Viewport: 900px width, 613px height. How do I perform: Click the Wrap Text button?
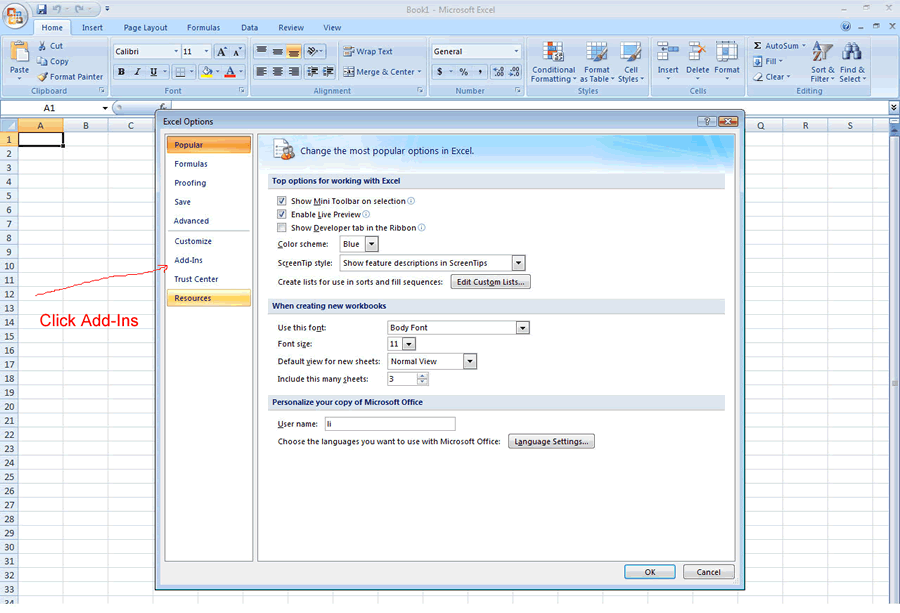pyautogui.click(x=367, y=52)
